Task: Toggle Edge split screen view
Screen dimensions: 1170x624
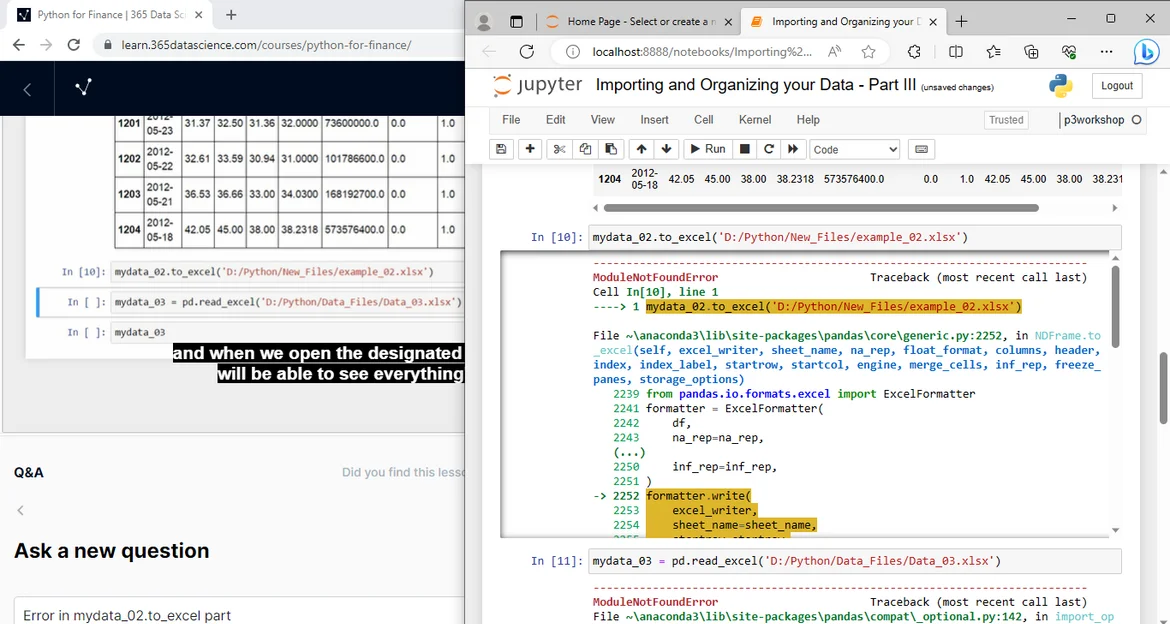Action: [956, 52]
